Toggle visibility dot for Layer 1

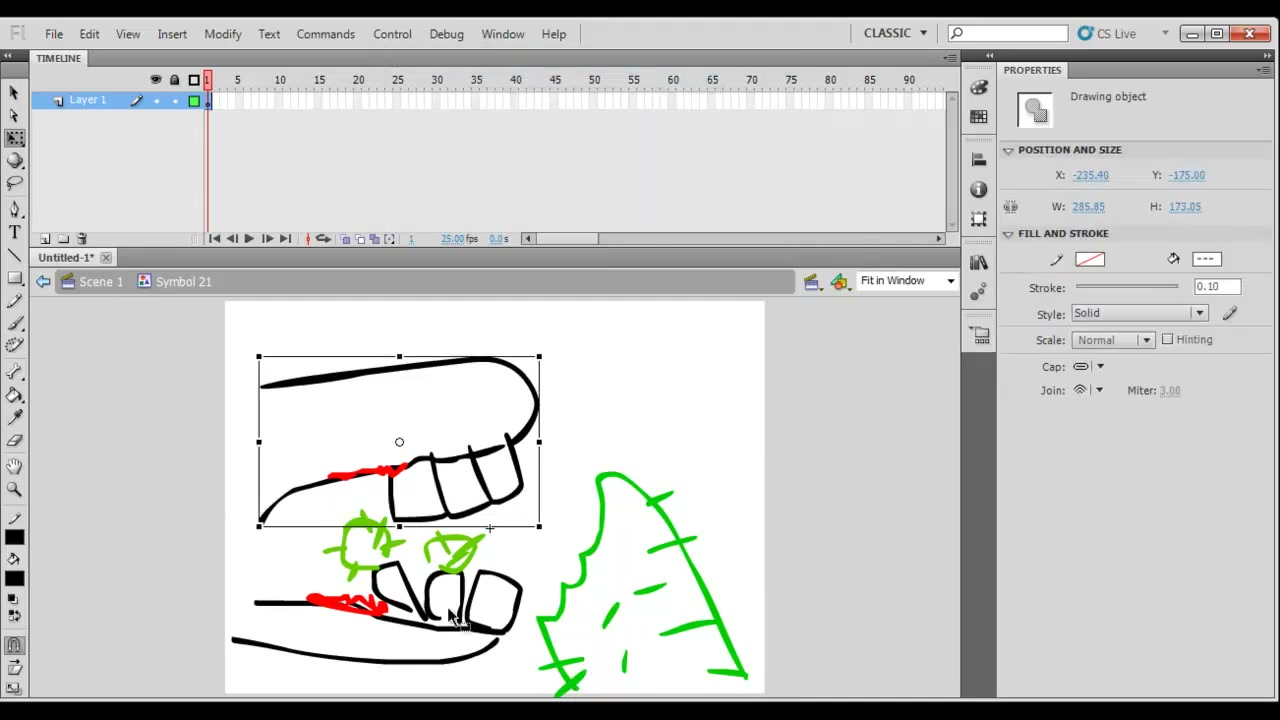click(x=156, y=101)
